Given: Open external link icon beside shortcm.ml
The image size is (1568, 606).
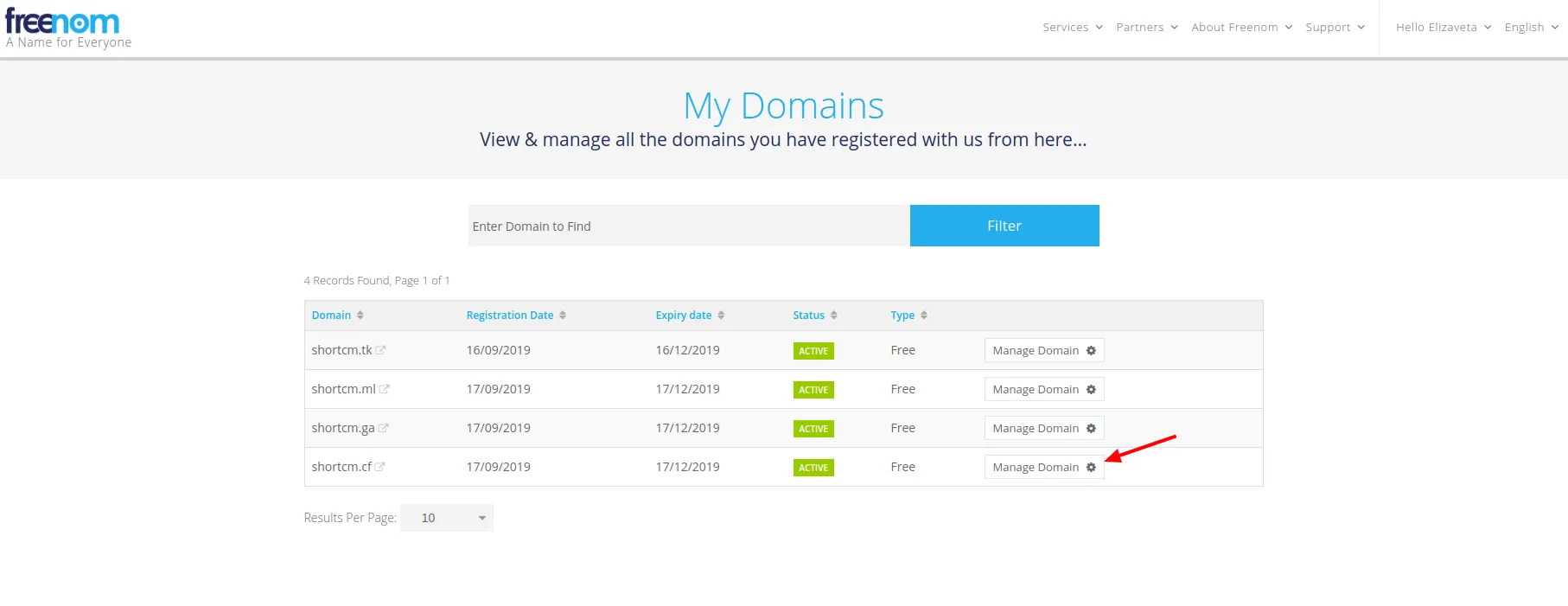Looking at the screenshot, I should click(384, 389).
